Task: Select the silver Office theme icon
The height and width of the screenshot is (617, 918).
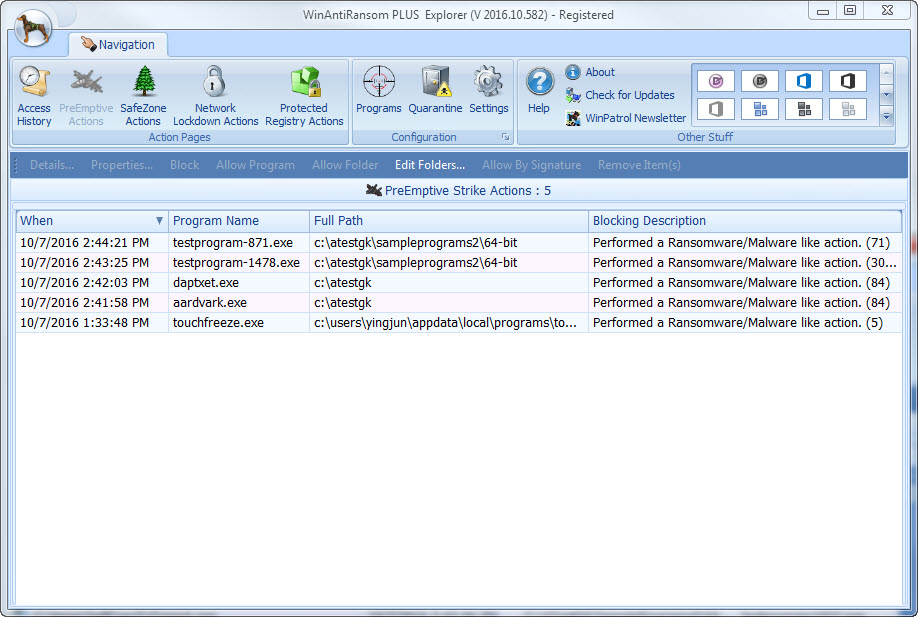Action: (x=716, y=109)
